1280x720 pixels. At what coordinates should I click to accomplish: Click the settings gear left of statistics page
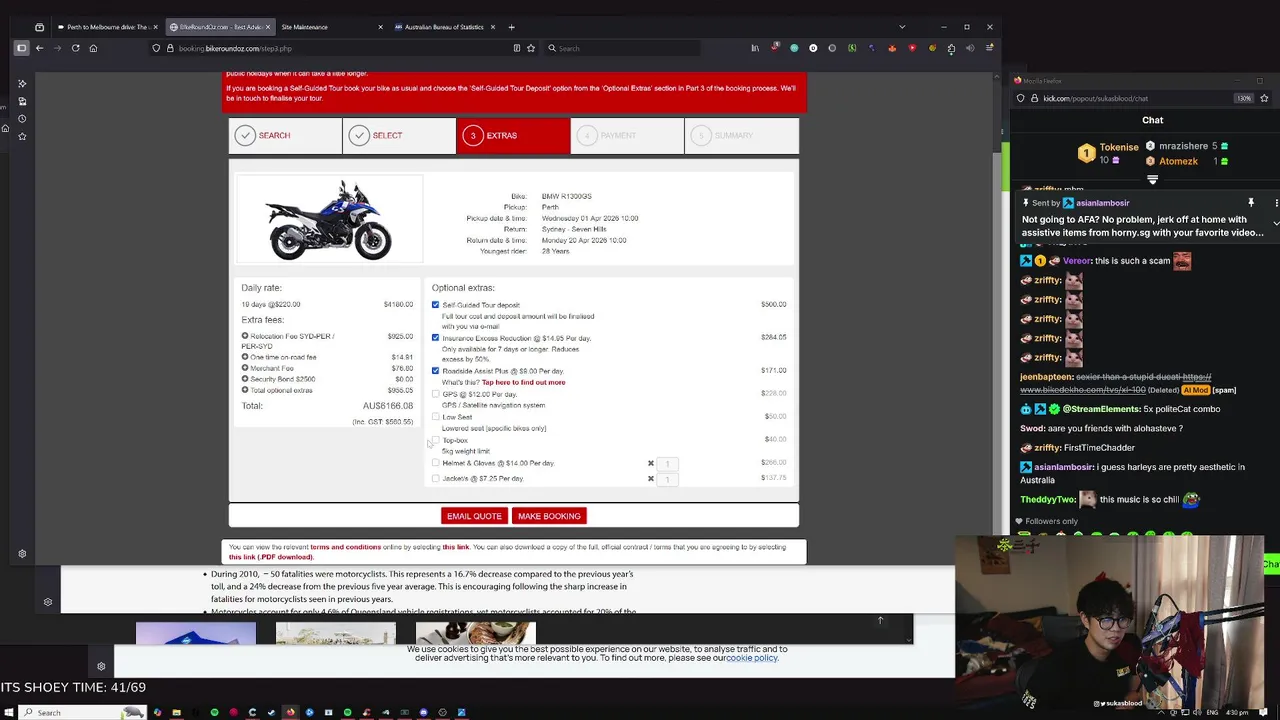(x=47, y=602)
